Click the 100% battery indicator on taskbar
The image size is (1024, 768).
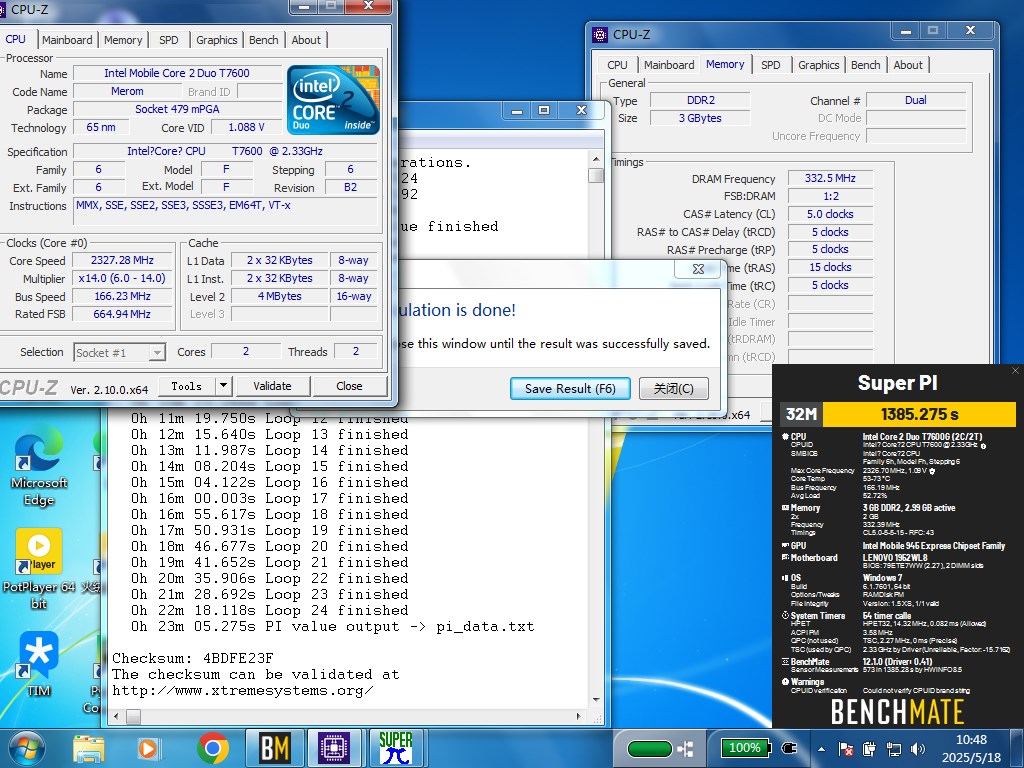(746, 748)
